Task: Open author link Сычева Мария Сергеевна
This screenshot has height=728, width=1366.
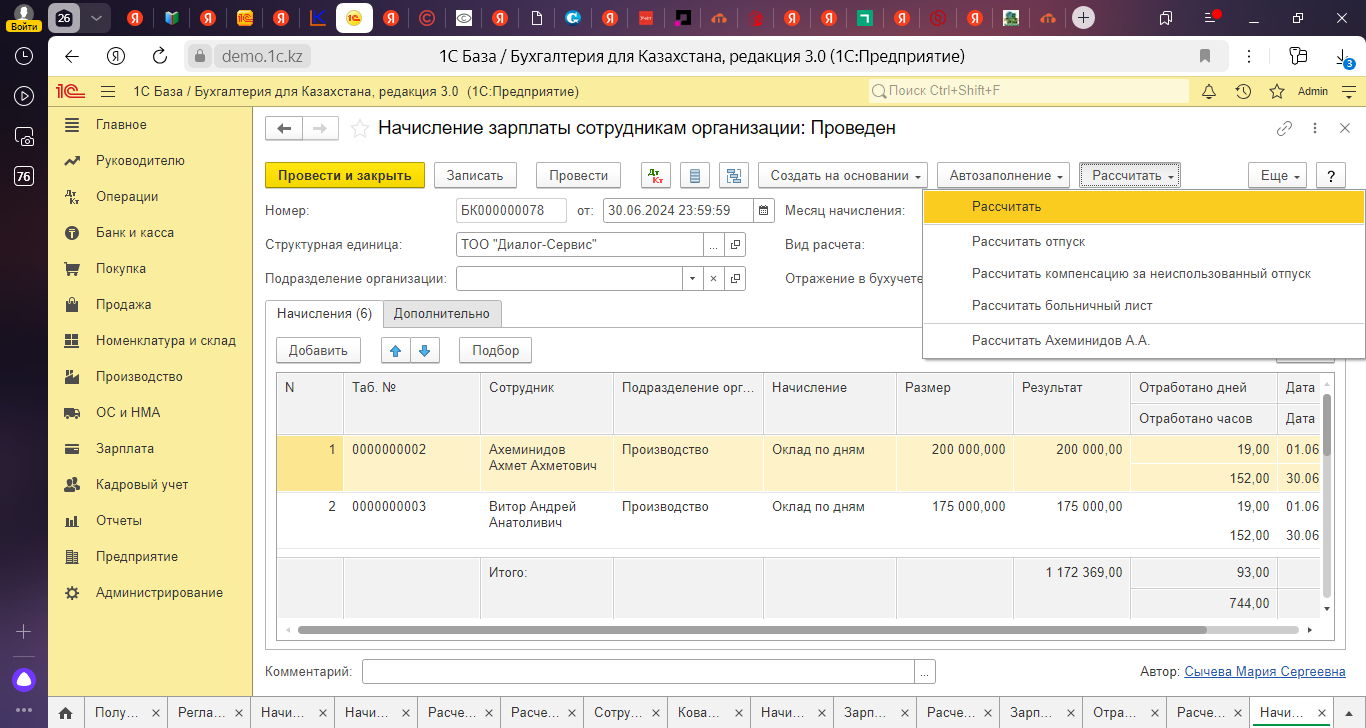Action: click(1264, 672)
